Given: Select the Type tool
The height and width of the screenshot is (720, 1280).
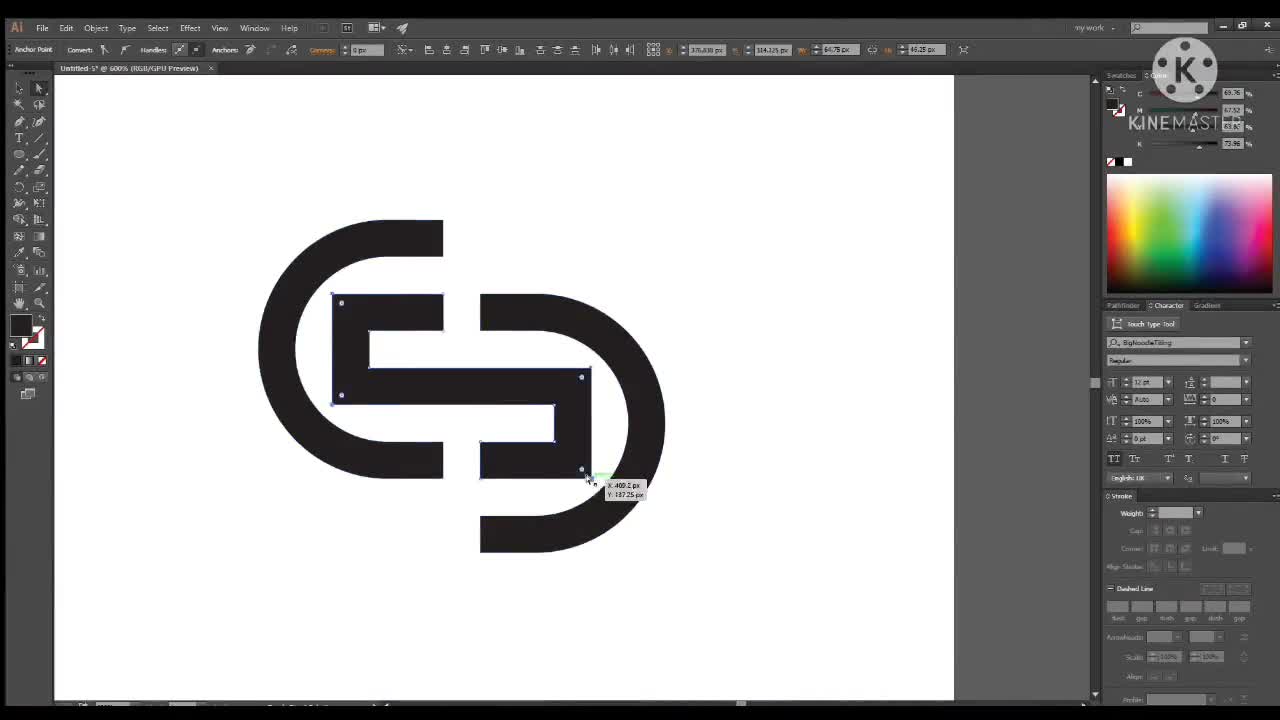Looking at the screenshot, I should point(19,138).
